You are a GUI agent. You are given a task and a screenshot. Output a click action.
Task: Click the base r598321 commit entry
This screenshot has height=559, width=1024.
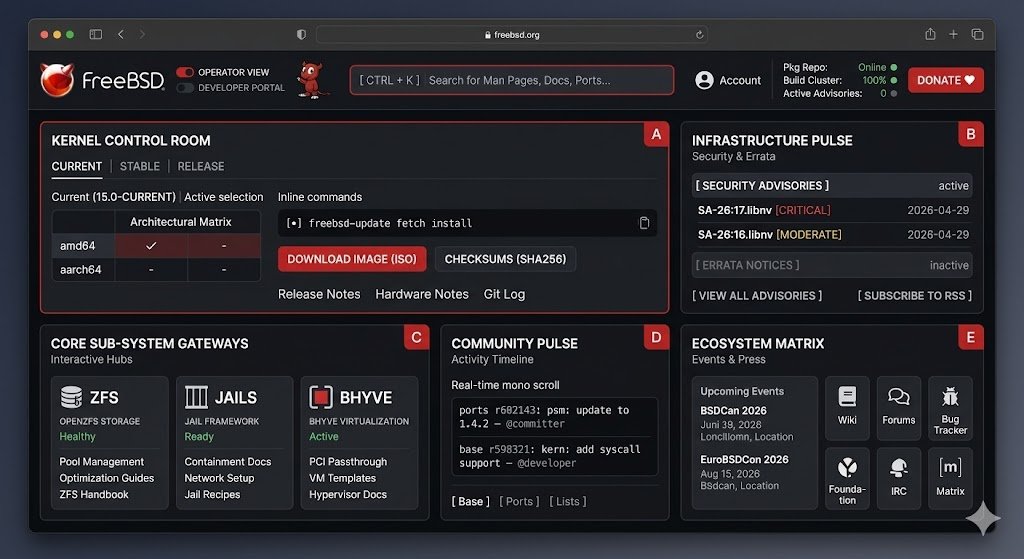click(554, 456)
